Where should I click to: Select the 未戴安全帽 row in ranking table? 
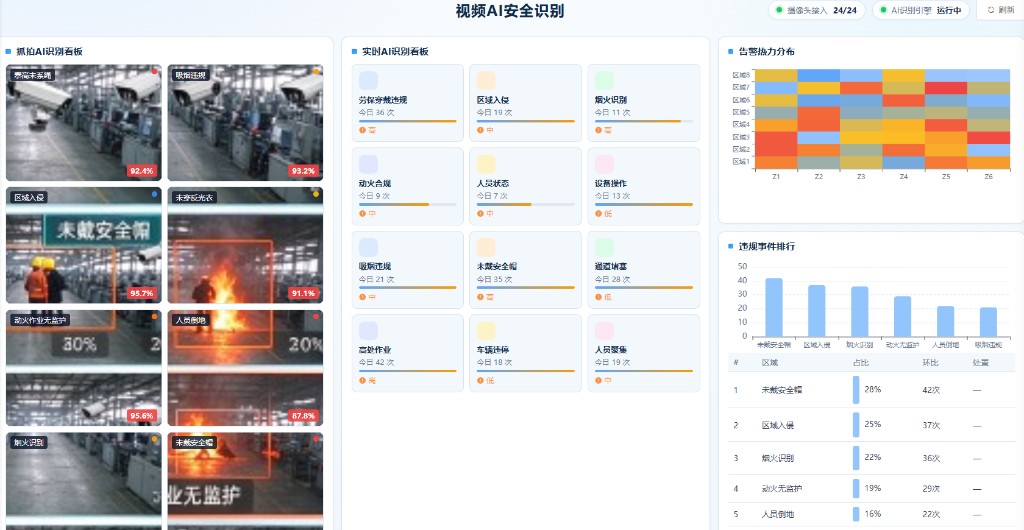click(872, 390)
